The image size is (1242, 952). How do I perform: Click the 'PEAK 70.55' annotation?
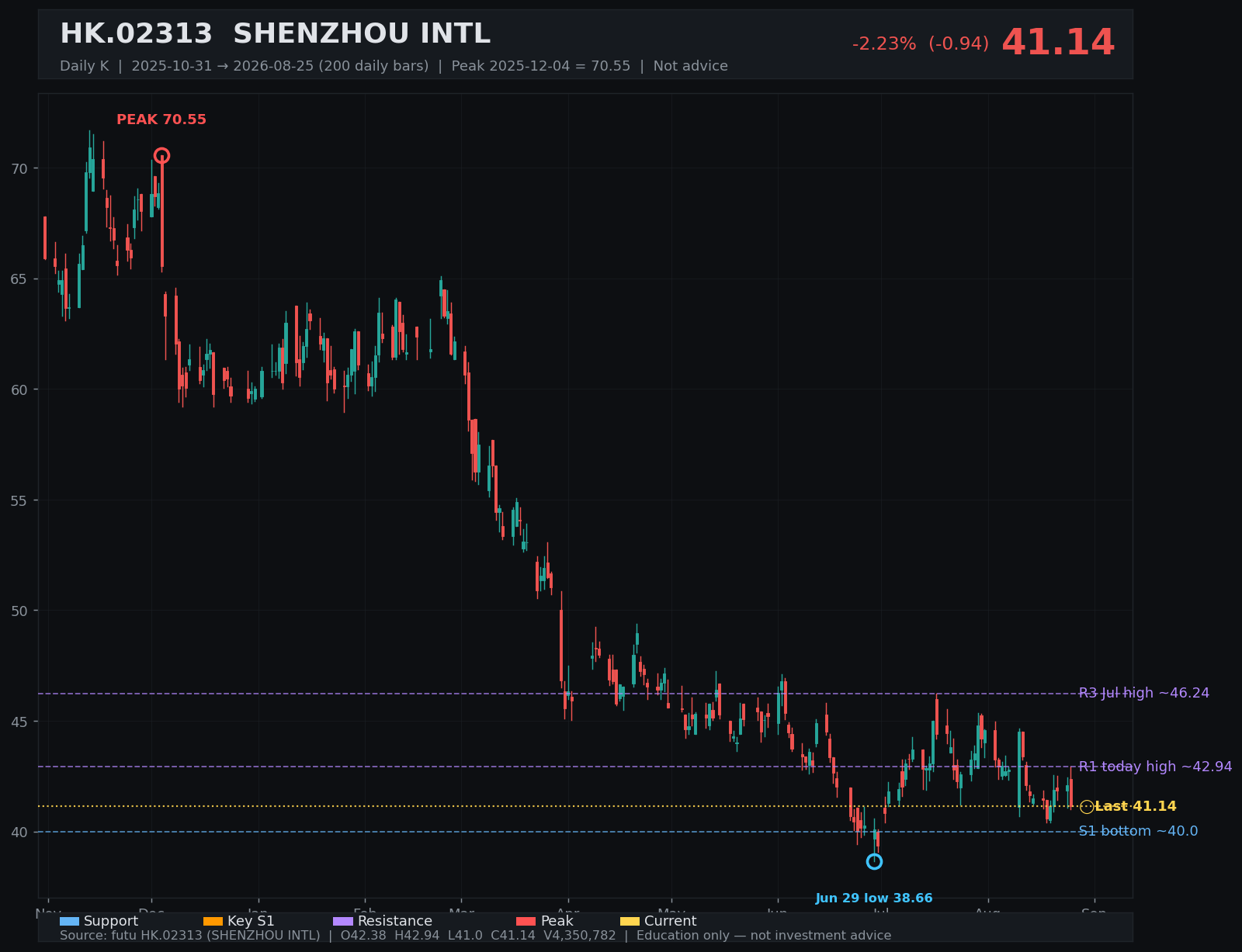click(x=161, y=119)
